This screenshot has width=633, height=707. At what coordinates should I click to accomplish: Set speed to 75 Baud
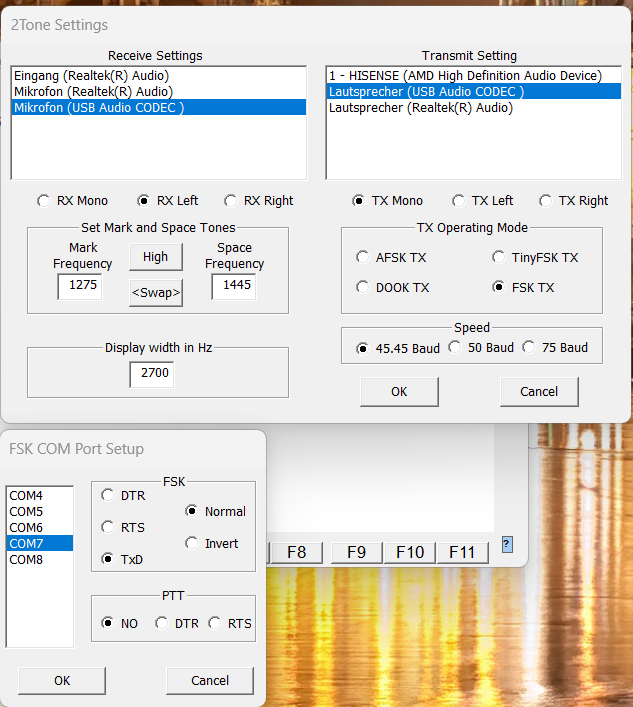click(529, 348)
